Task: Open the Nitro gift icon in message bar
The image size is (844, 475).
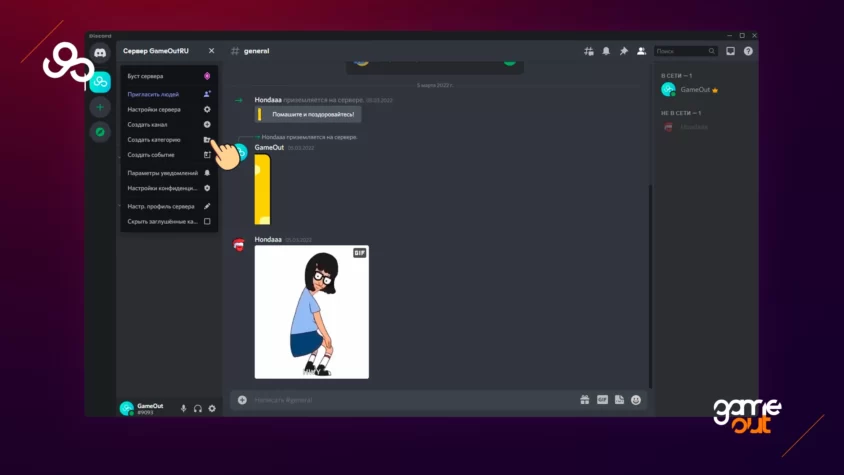Action: (585, 400)
